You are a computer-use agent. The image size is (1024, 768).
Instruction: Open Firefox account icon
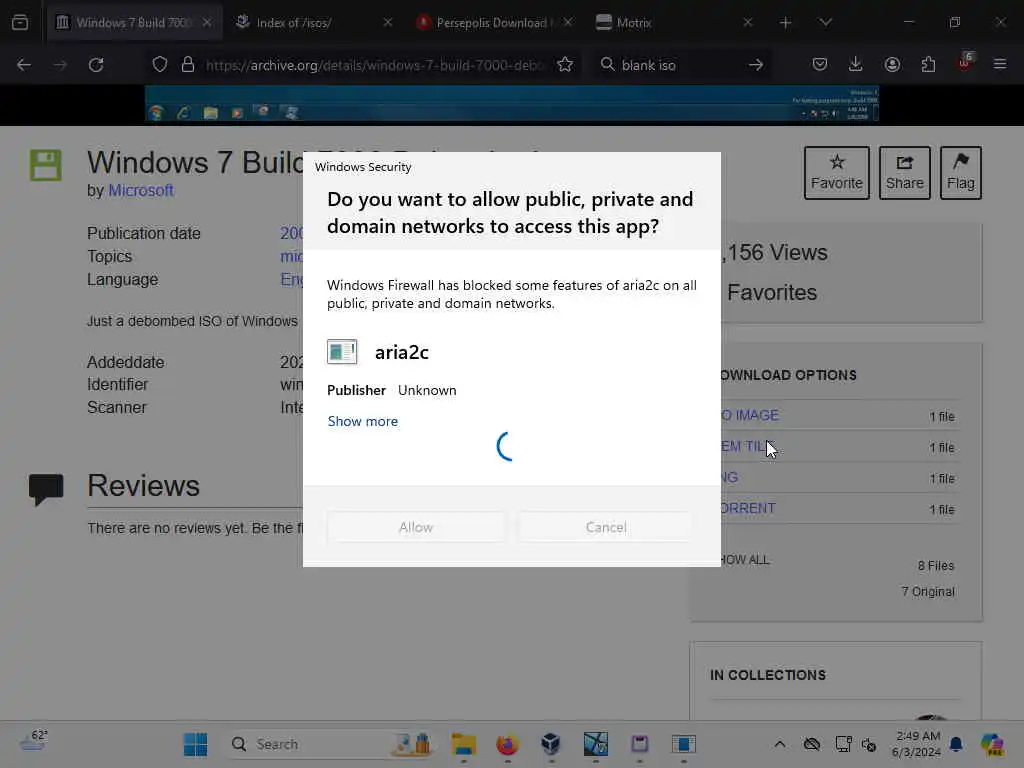(892, 64)
